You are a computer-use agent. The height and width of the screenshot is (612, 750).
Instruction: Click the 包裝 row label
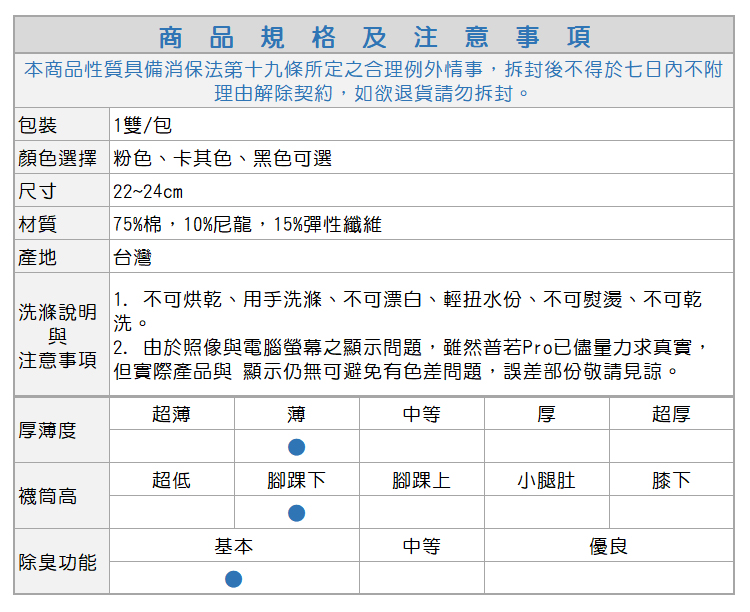tap(38, 125)
